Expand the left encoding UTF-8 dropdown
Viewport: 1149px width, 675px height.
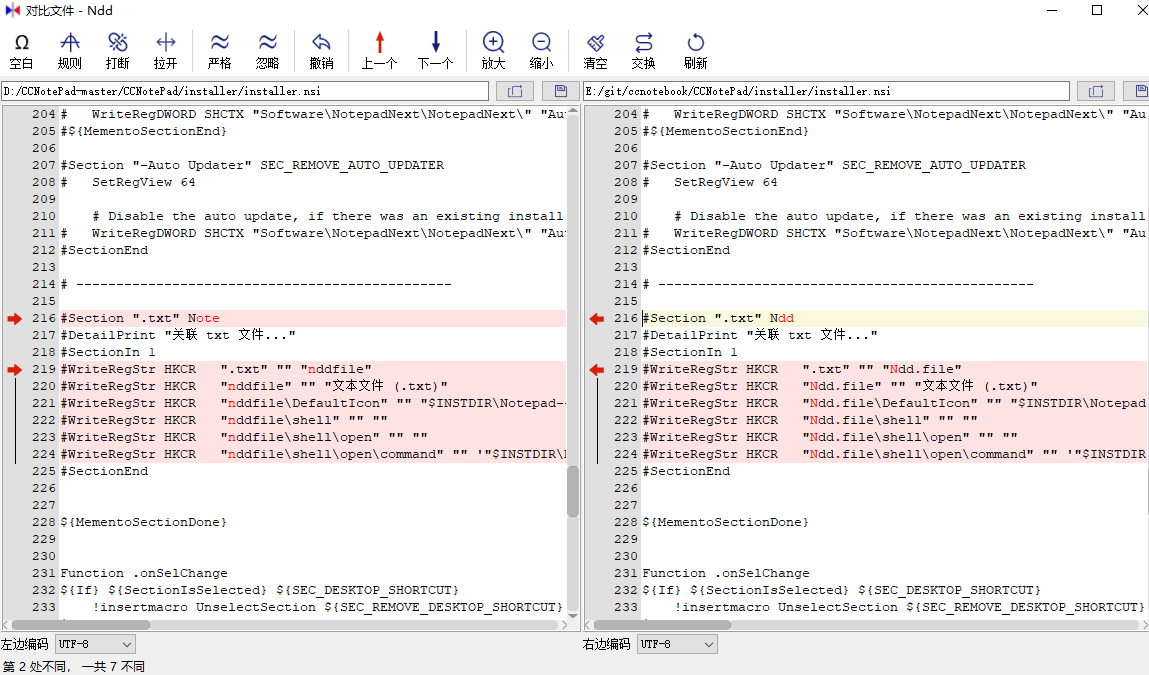95,644
